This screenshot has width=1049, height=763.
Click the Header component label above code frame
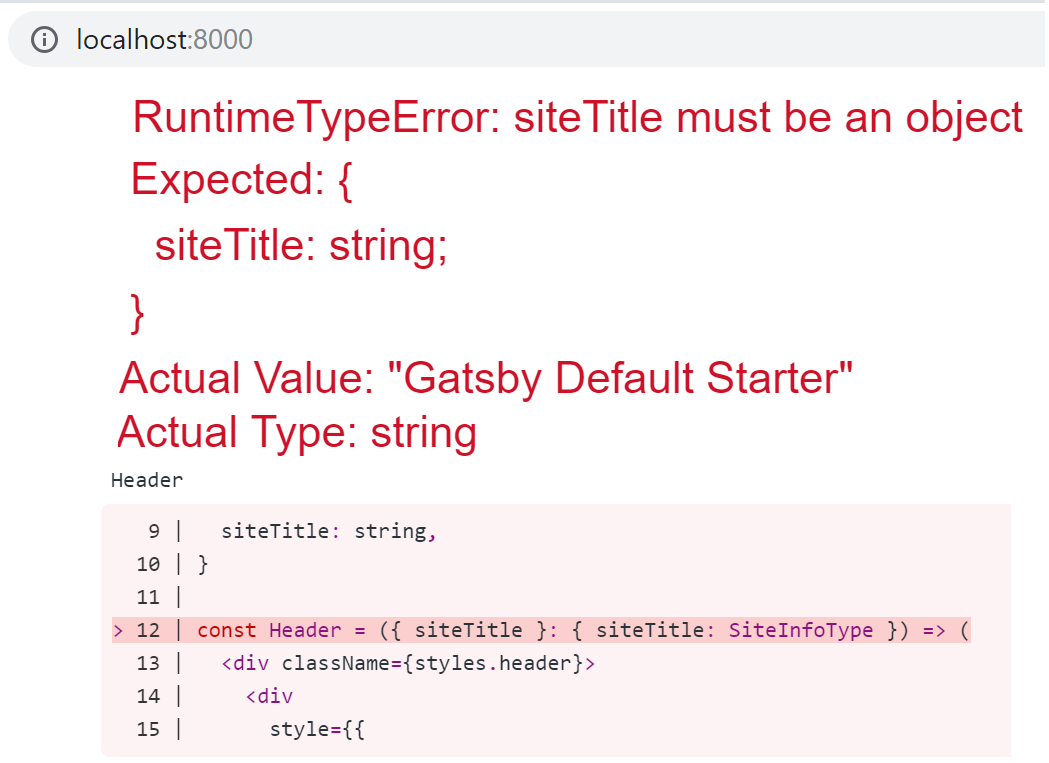point(146,480)
